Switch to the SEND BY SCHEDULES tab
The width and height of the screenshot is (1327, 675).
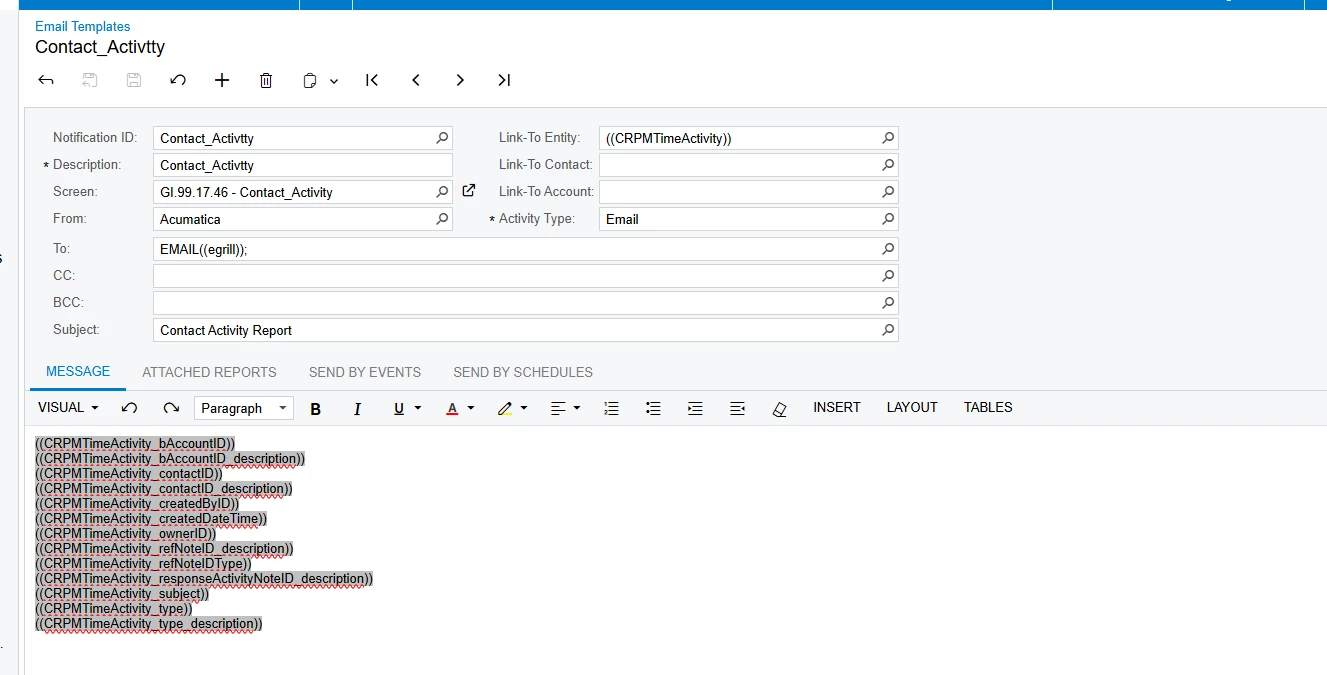click(x=523, y=372)
